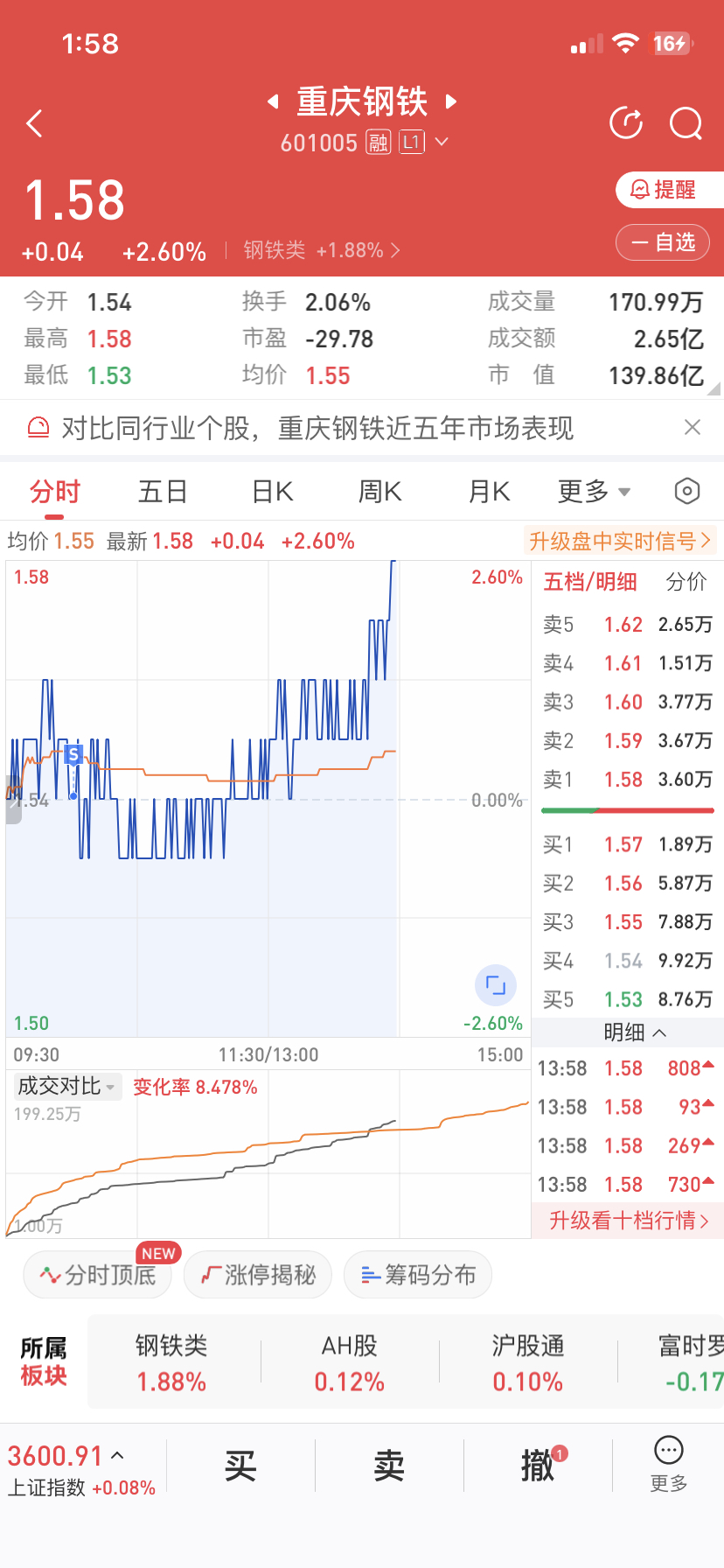Image resolution: width=724 pixels, height=1568 pixels.
Task: Switch to 日K chart tab
Action: [x=273, y=492]
